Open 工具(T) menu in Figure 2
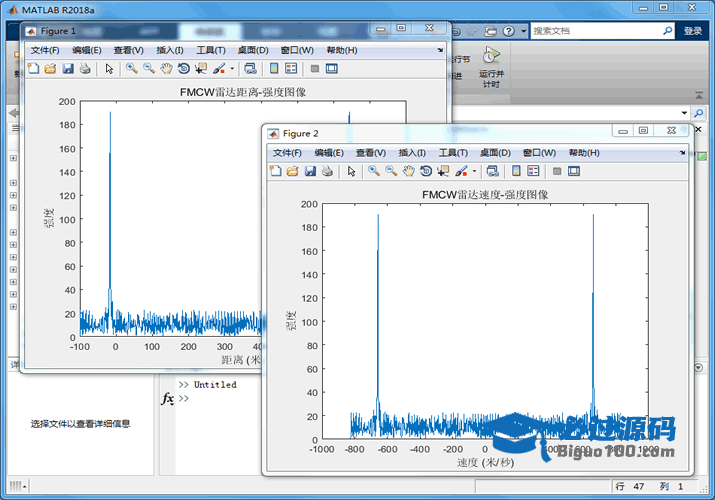 [x=453, y=153]
